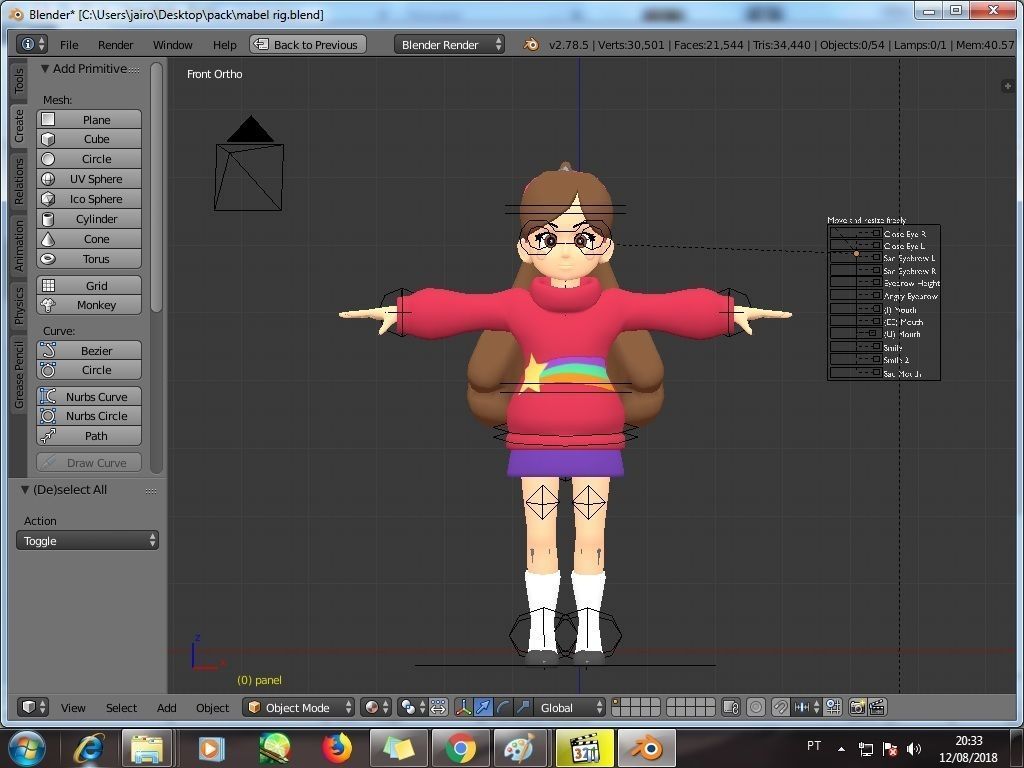Click the volume icon in system tray
Image resolution: width=1024 pixels, height=768 pixels.
click(x=914, y=749)
